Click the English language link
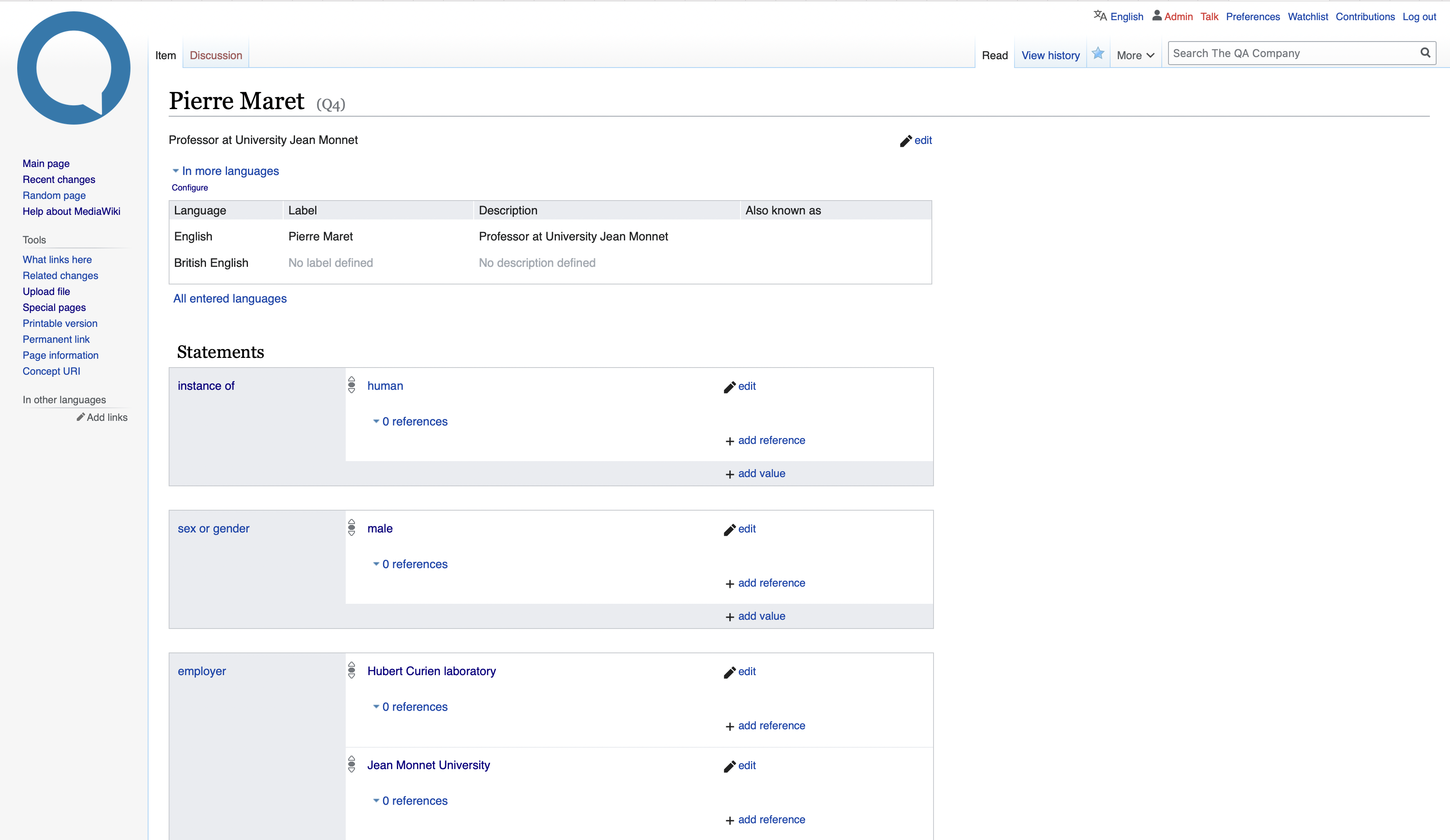Viewport: 1450px width, 840px height. click(x=1127, y=17)
